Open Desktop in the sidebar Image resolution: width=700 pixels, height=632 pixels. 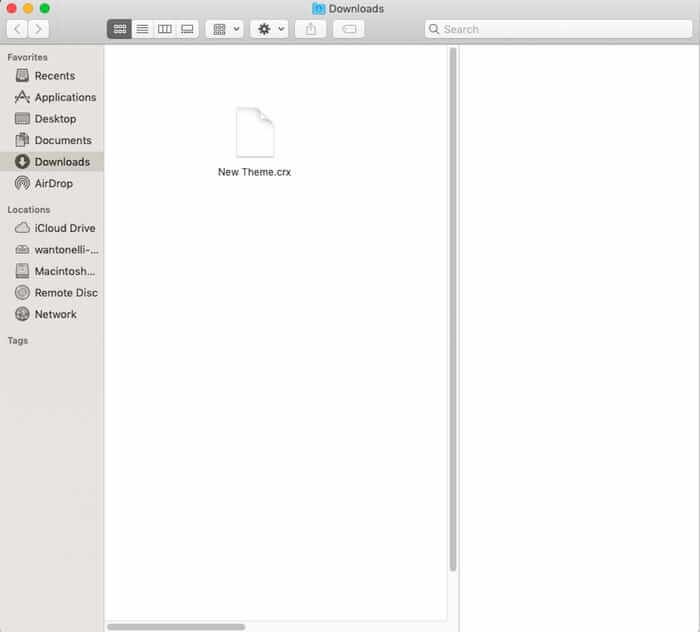[52, 119]
